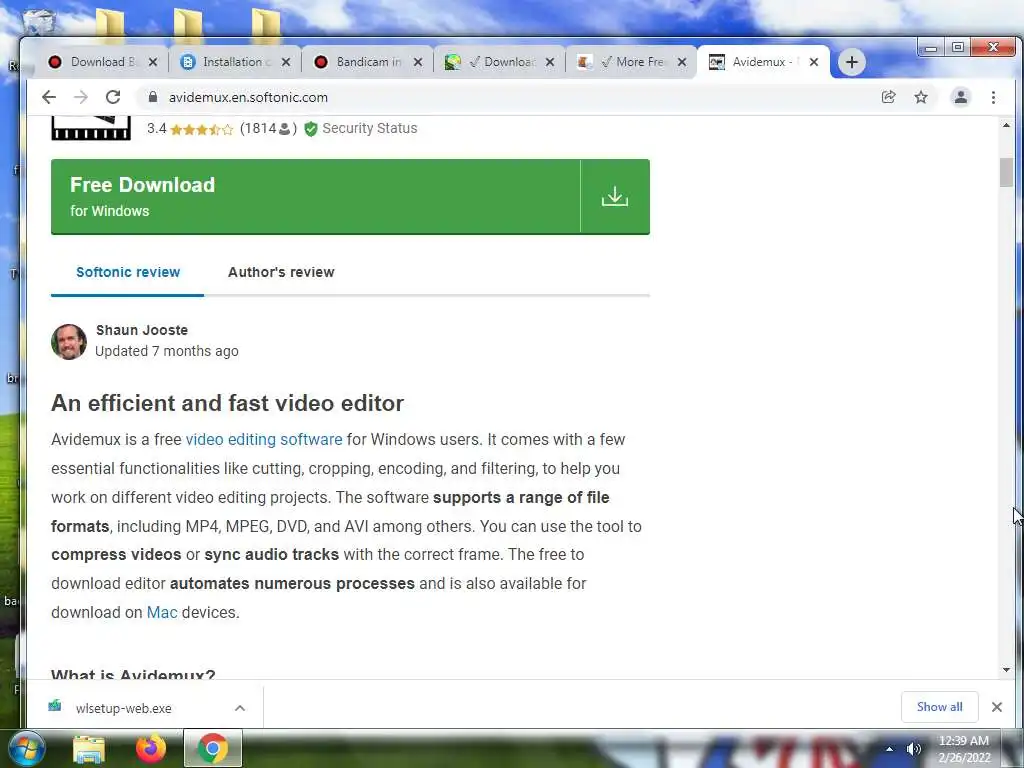The image size is (1024, 768).
Task: Switch to the fourth Download tab
Action: (x=500, y=62)
